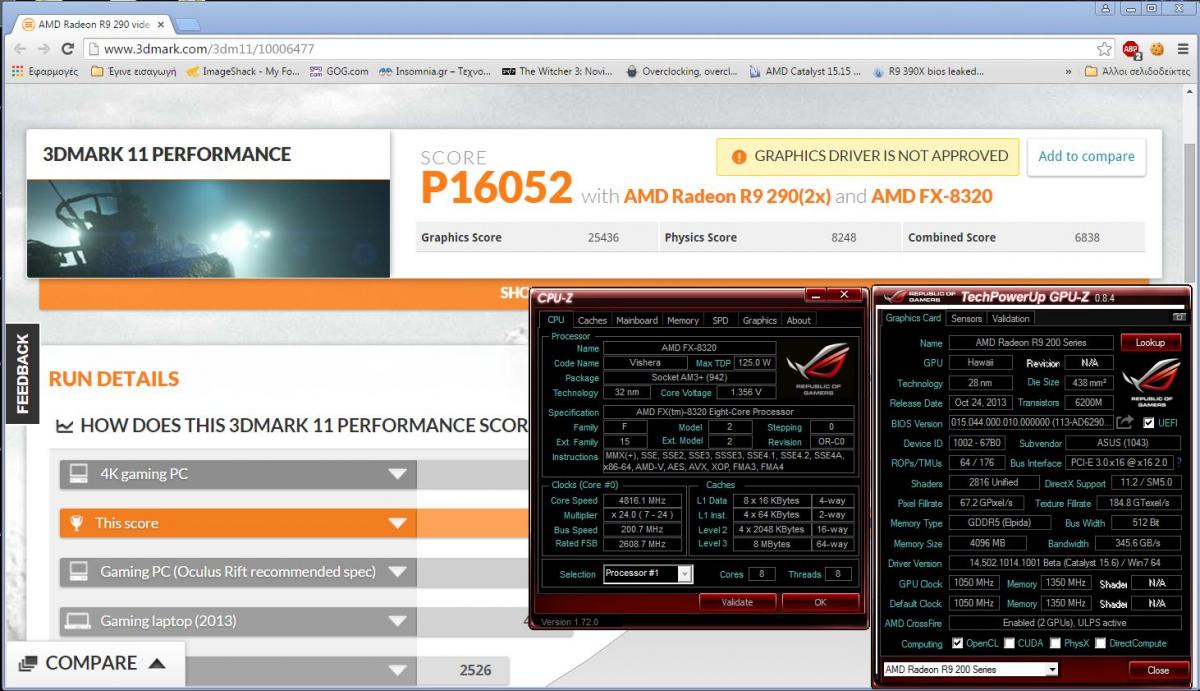1200x691 pixels.
Task: Bookmark this page with the star icon
Action: pos(1104,48)
